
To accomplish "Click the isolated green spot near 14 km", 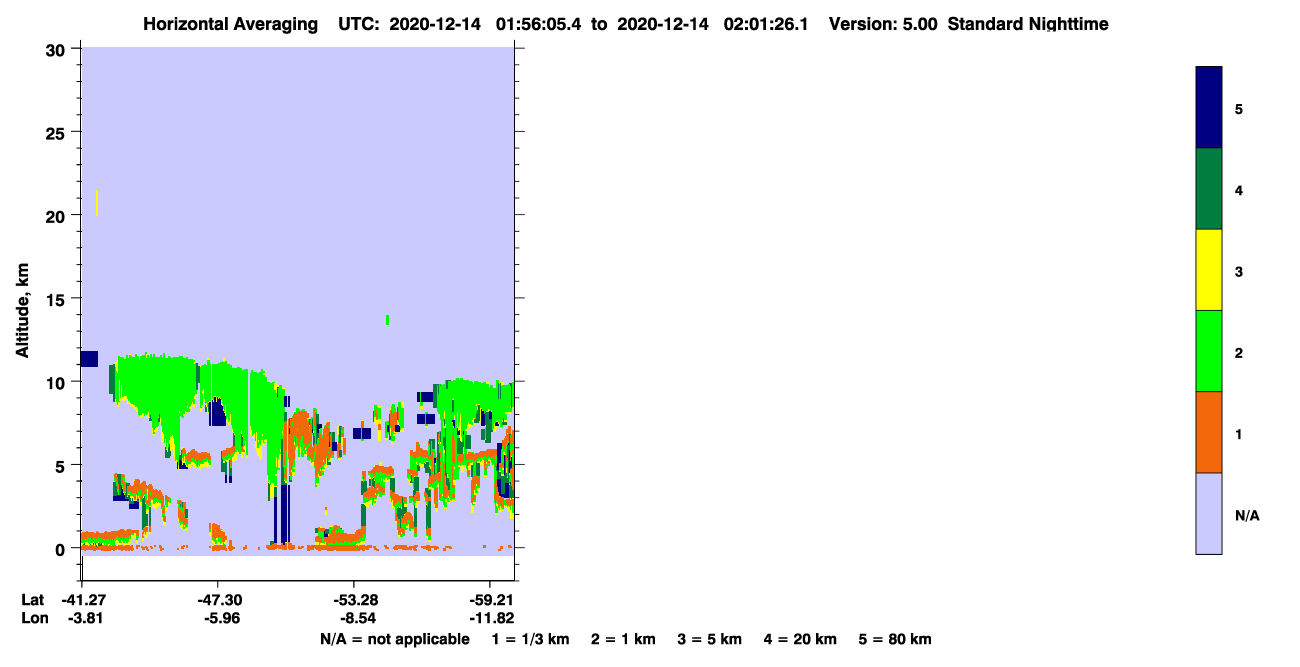I will pyautogui.click(x=387, y=320).
